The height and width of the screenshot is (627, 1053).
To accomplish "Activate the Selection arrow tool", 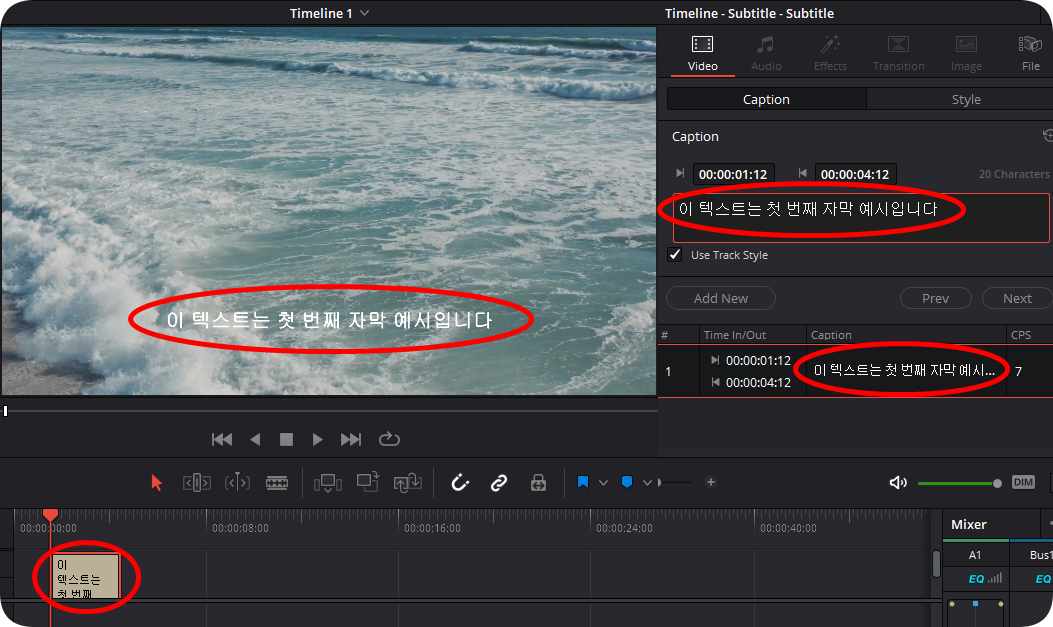I will point(157,482).
